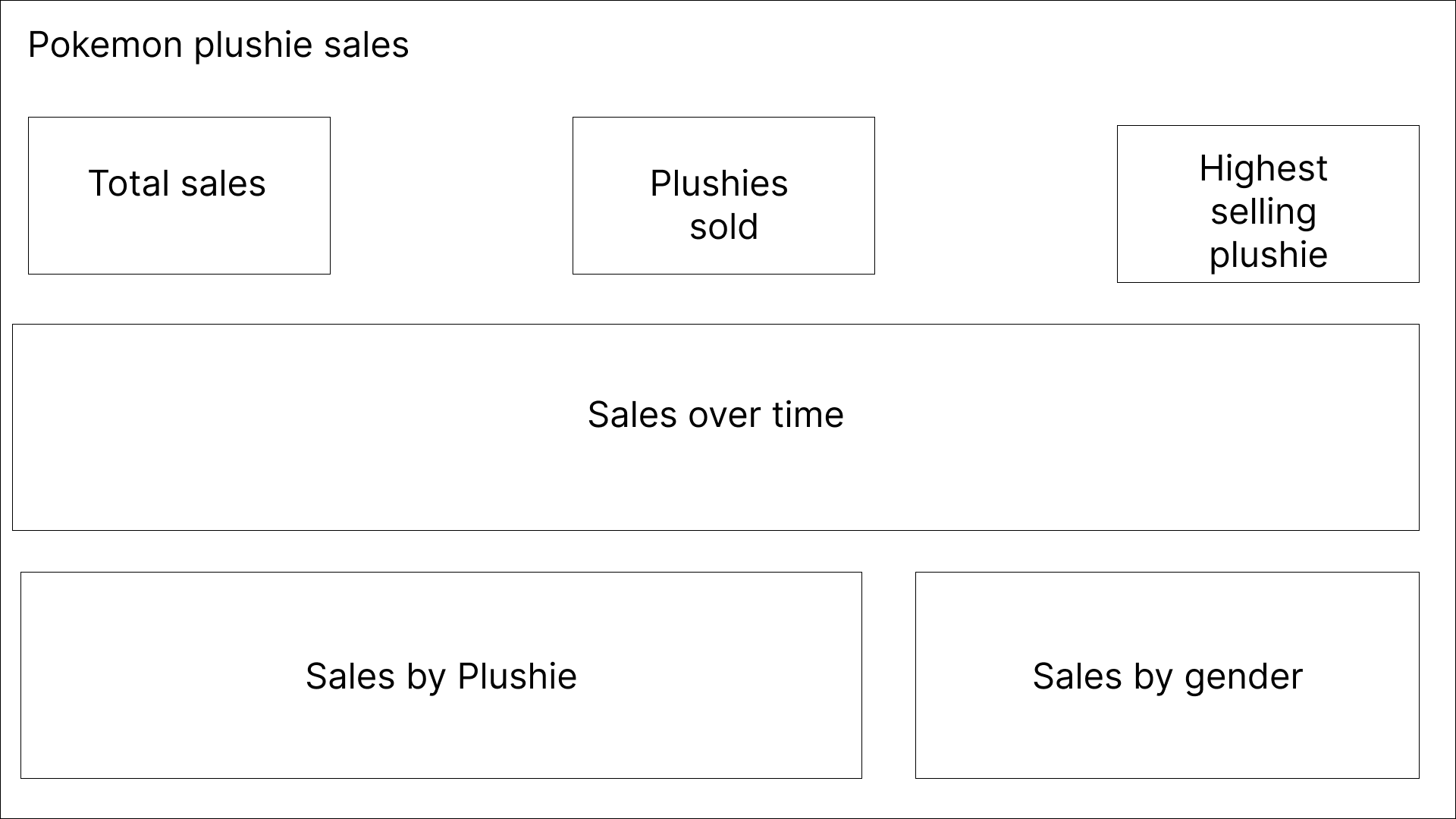Click the word 'Highest' in the right card
This screenshot has height=819, width=1456.
tap(1263, 168)
